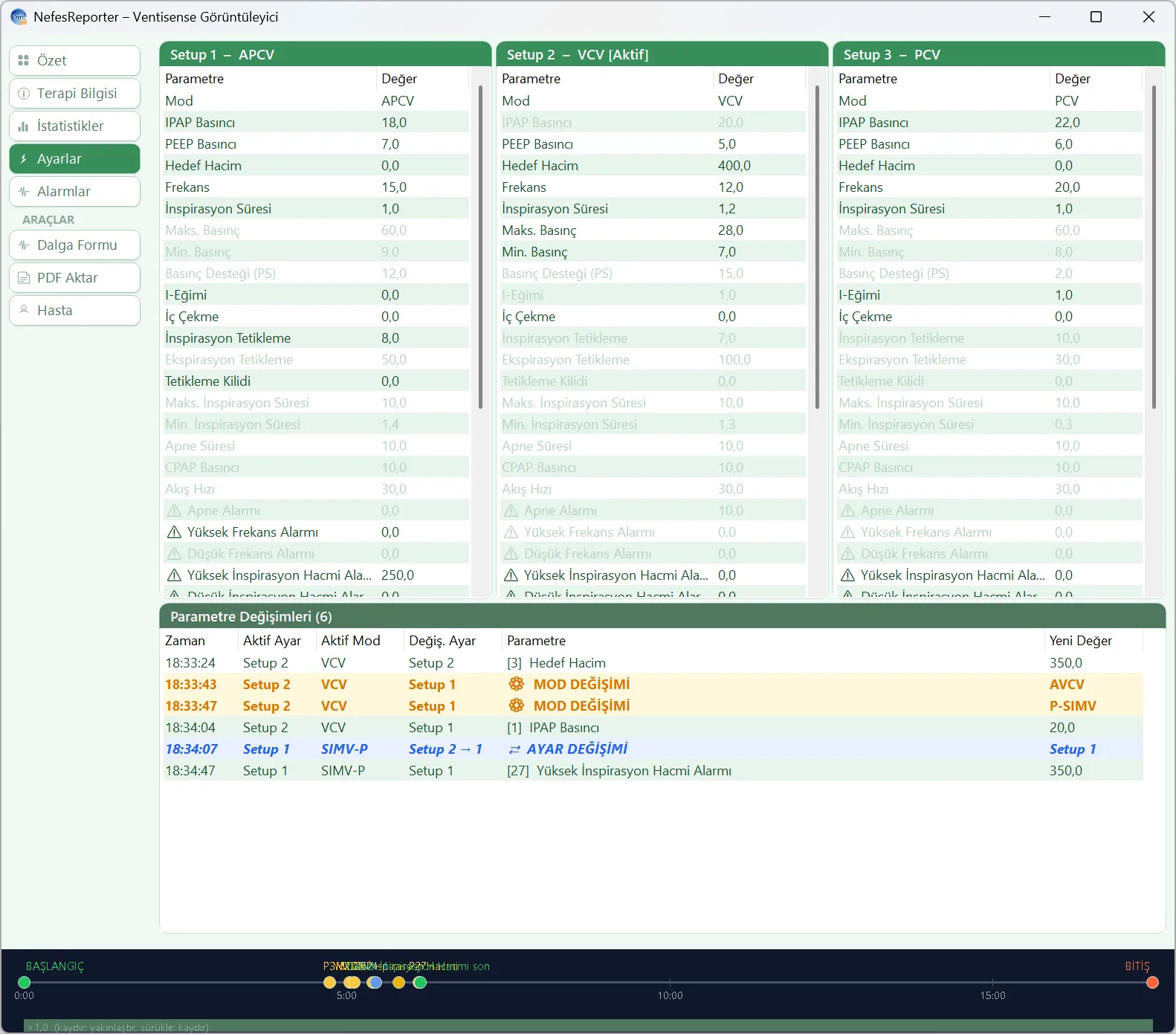Click warning icon of Yüksek İnspirasyon Hacmi in Setup 2

[511, 575]
